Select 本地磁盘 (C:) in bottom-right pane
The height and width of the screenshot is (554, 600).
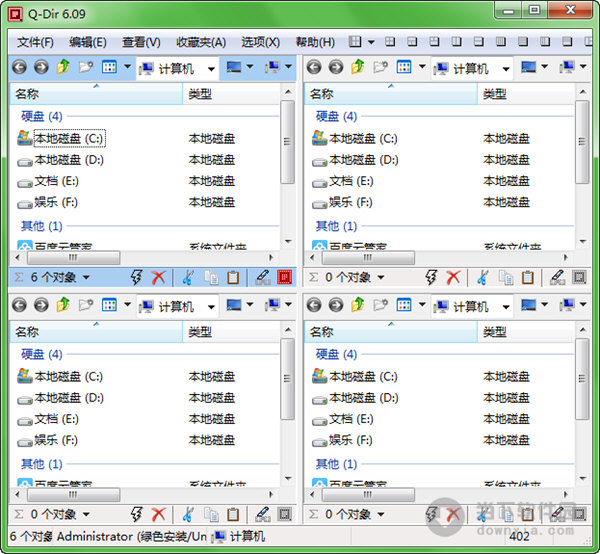[x=363, y=376]
